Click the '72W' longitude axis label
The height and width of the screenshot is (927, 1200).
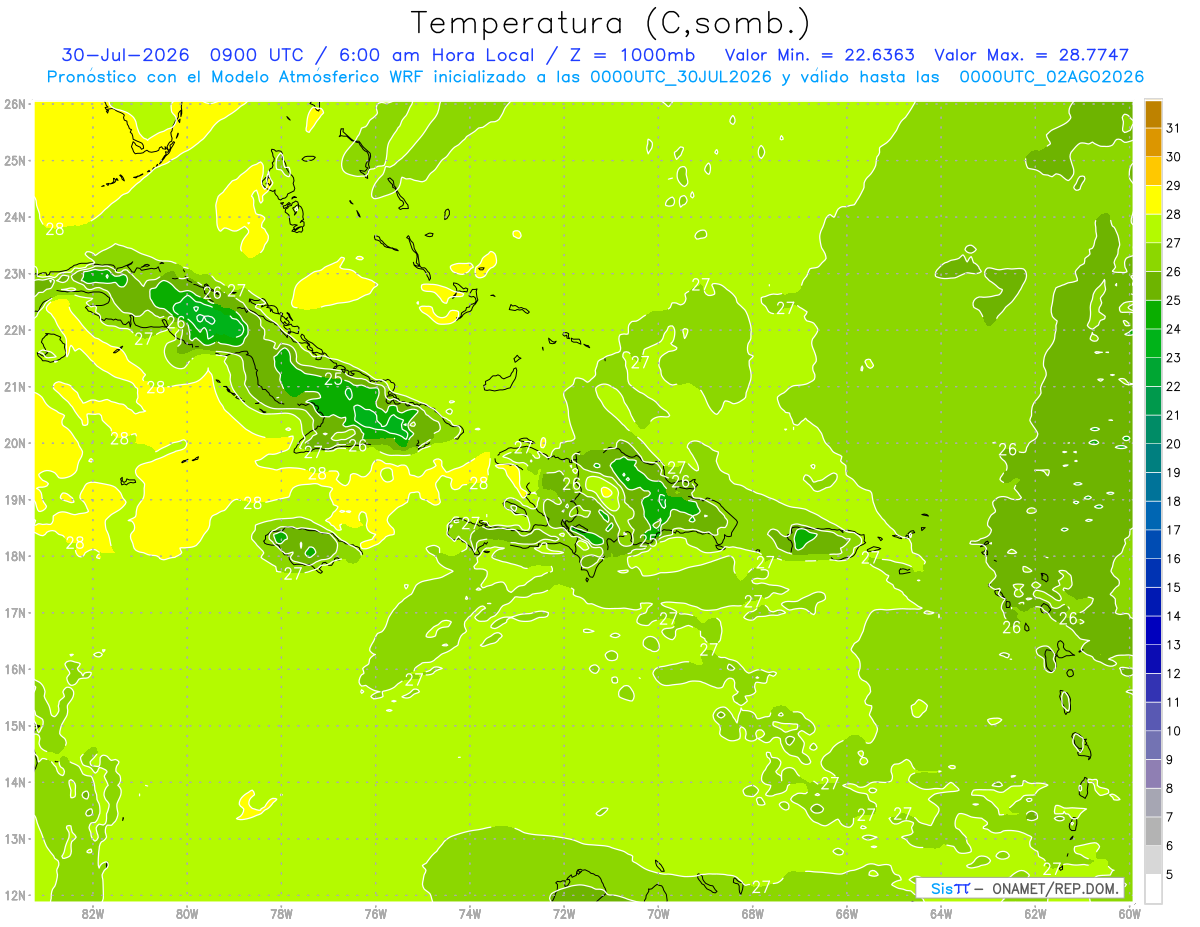(x=564, y=913)
